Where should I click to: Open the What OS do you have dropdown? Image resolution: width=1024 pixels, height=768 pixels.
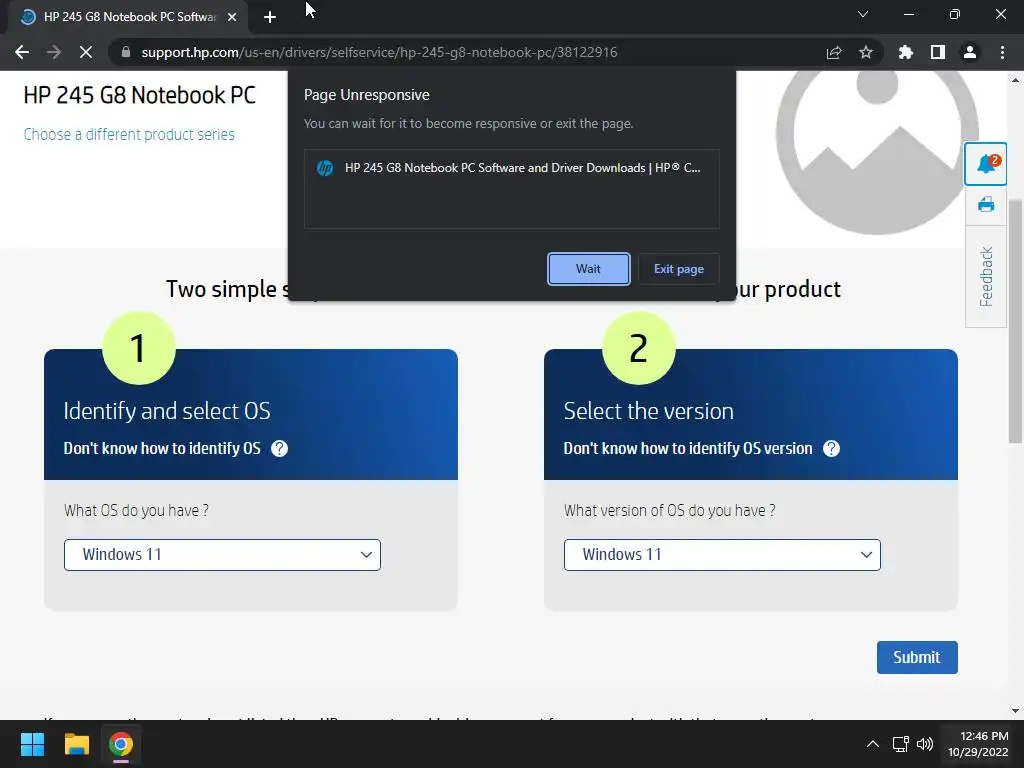pos(222,554)
